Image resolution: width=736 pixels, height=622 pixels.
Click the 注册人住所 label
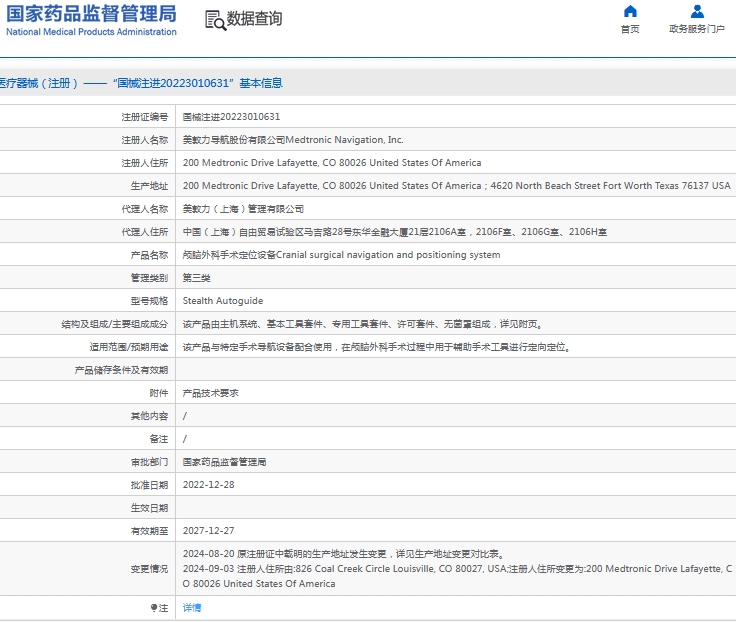(x=145, y=163)
